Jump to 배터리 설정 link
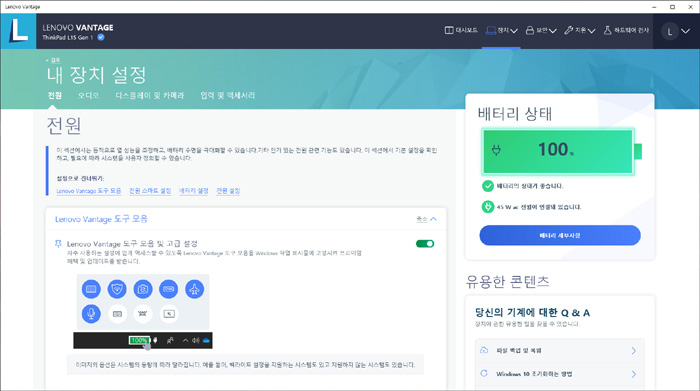 (194, 191)
